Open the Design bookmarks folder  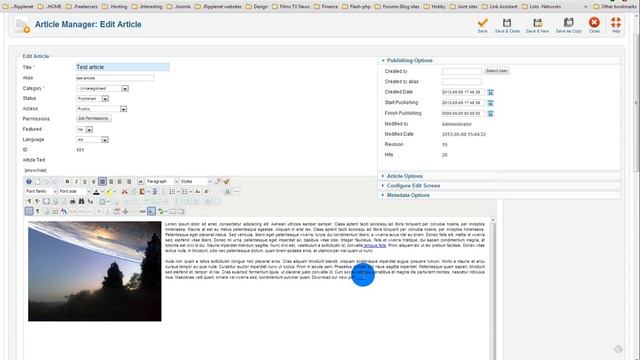pyautogui.click(x=256, y=7)
